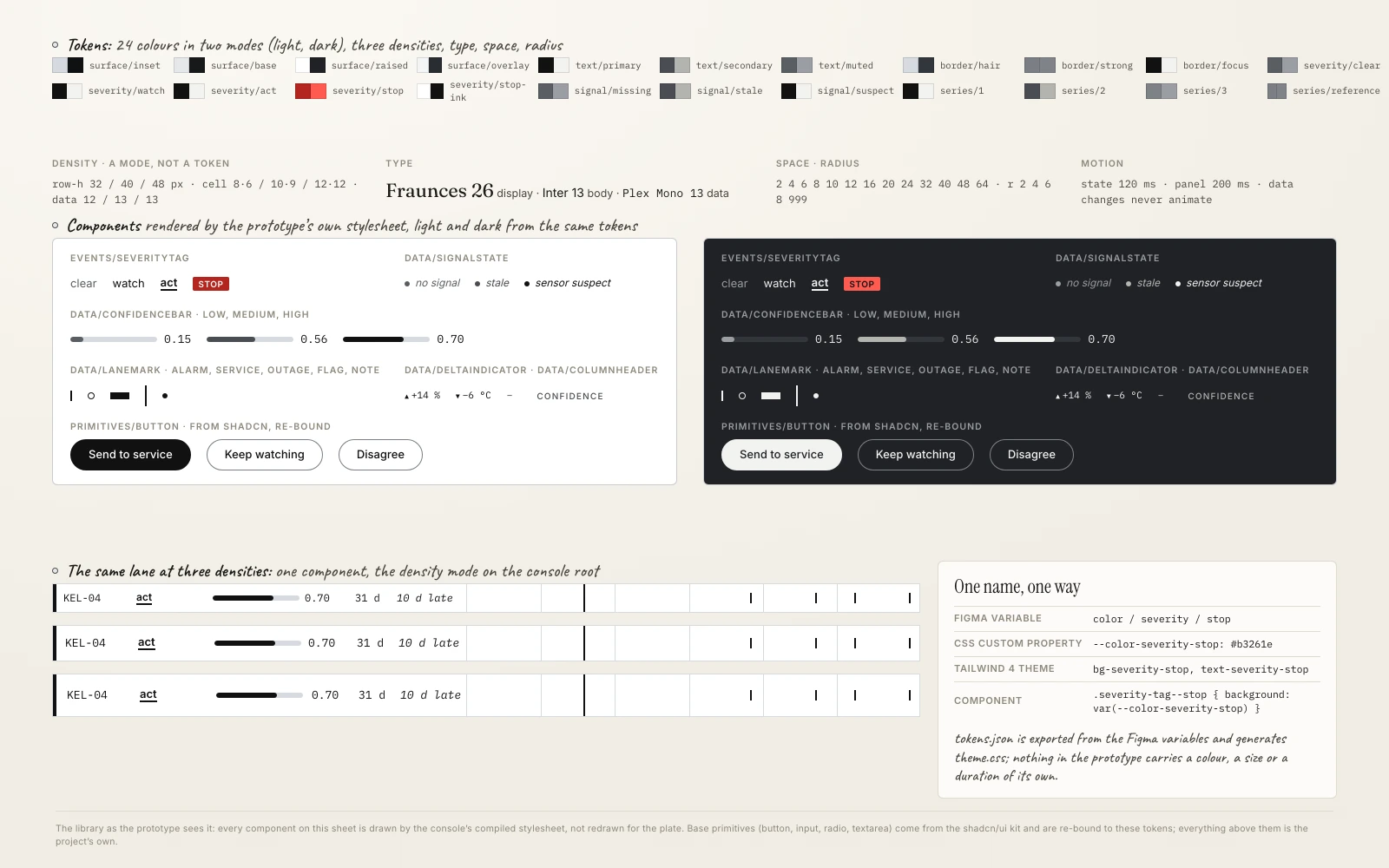The height and width of the screenshot is (868, 1389).
Task: Click the 'clear' severity tag in dark panel
Action: point(734,284)
